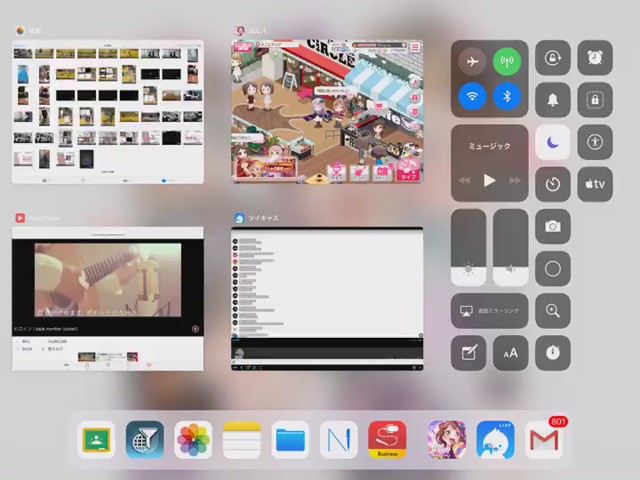This screenshot has width=640, height=480.
Task: Open Gmail with 801 badge
Action: [544, 440]
